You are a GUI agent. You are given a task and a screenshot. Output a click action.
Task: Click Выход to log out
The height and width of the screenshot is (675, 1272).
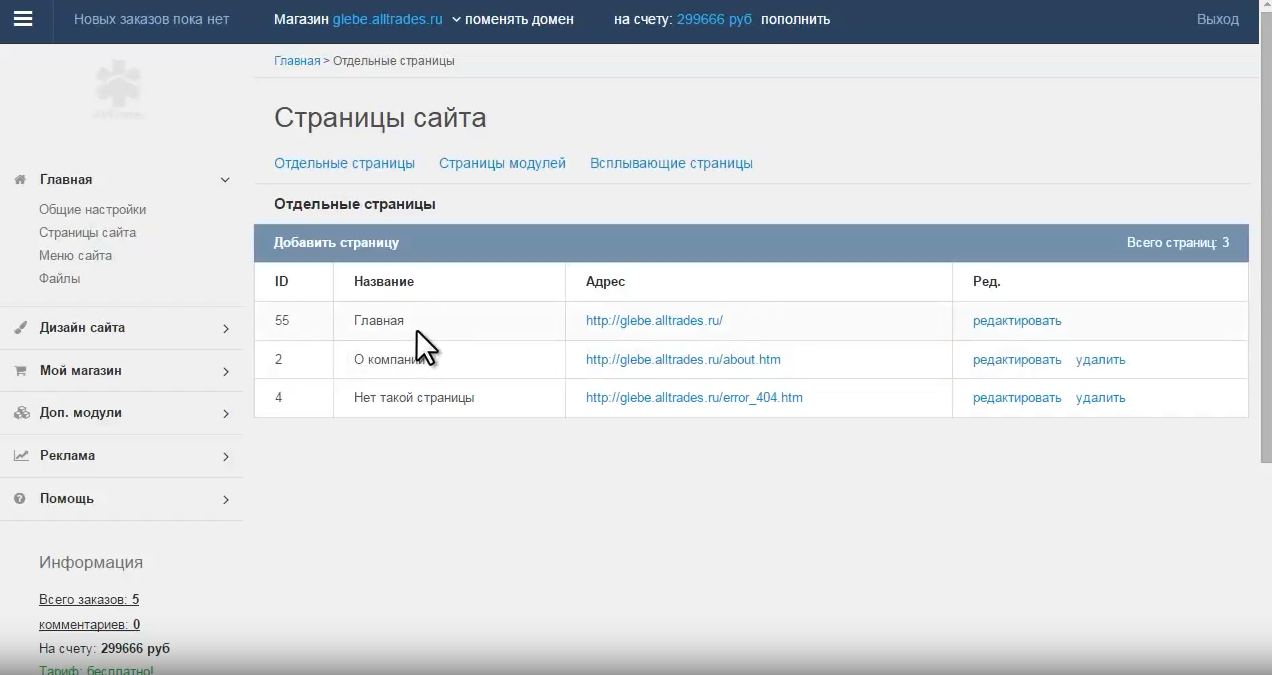pos(1217,19)
